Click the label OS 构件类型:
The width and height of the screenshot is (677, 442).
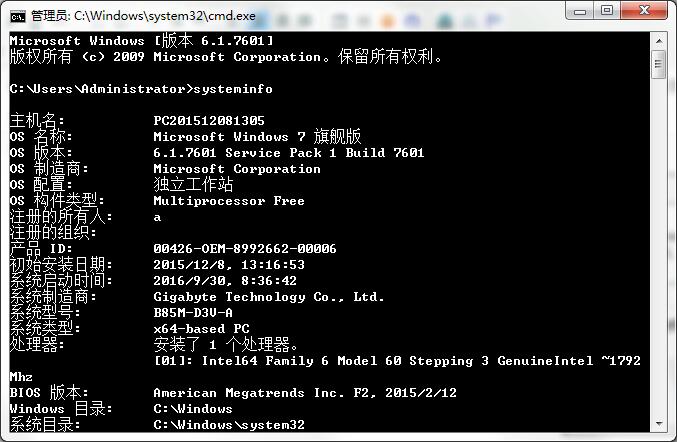[57, 201]
